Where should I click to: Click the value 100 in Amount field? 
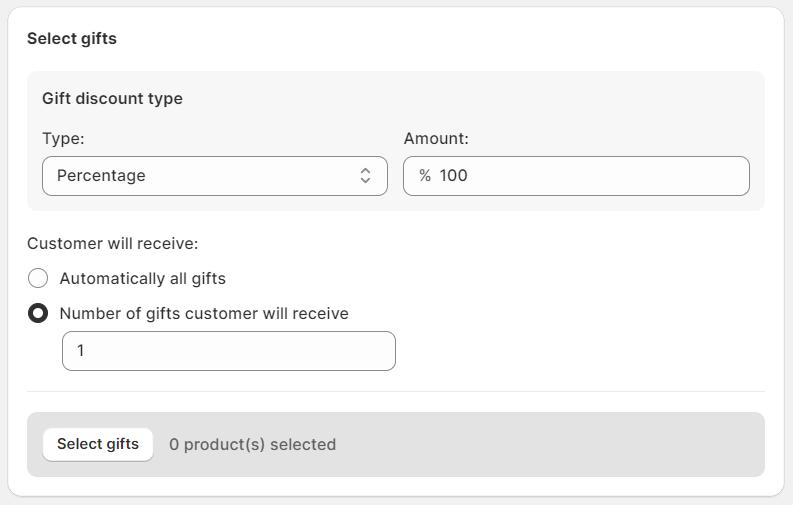[x=453, y=176]
